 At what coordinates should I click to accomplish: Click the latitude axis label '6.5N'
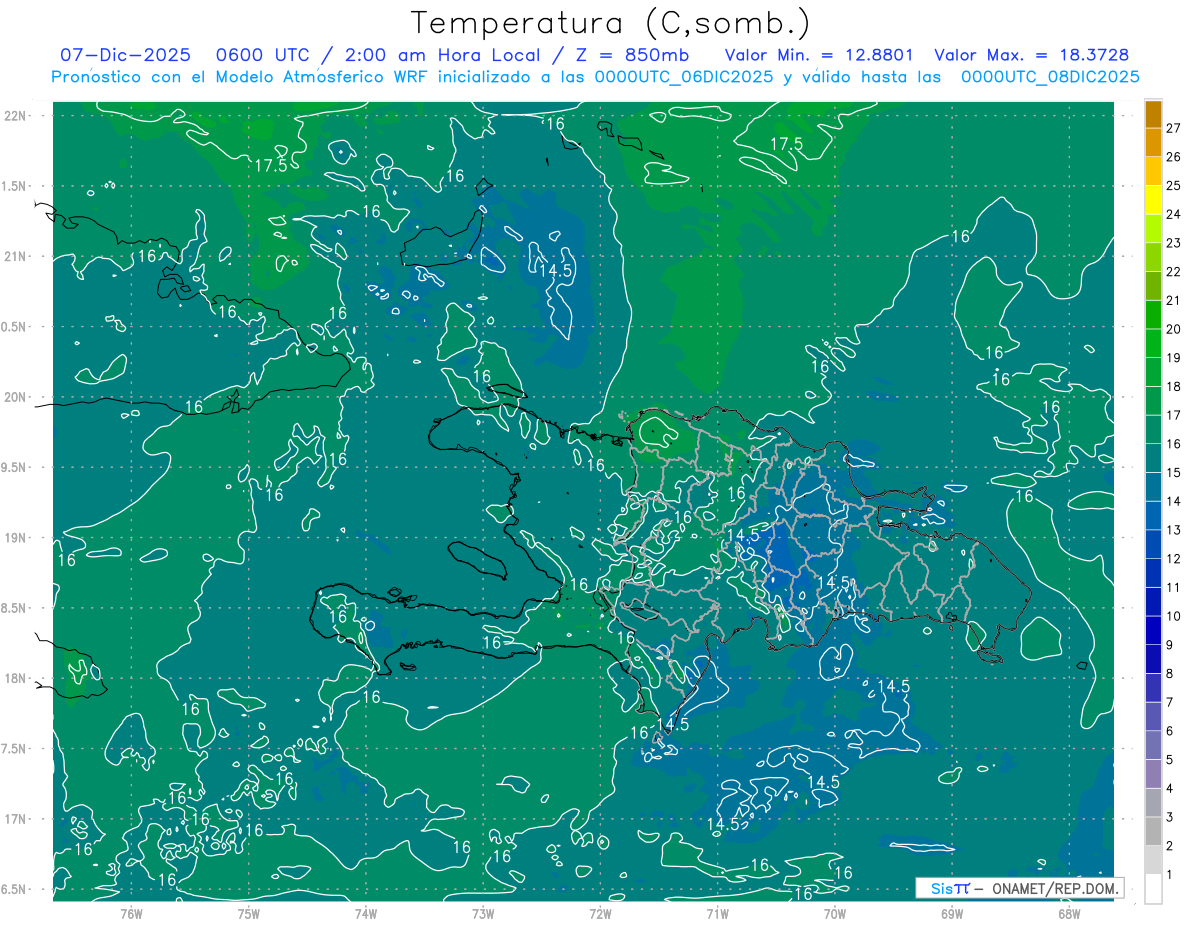(15, 889)
